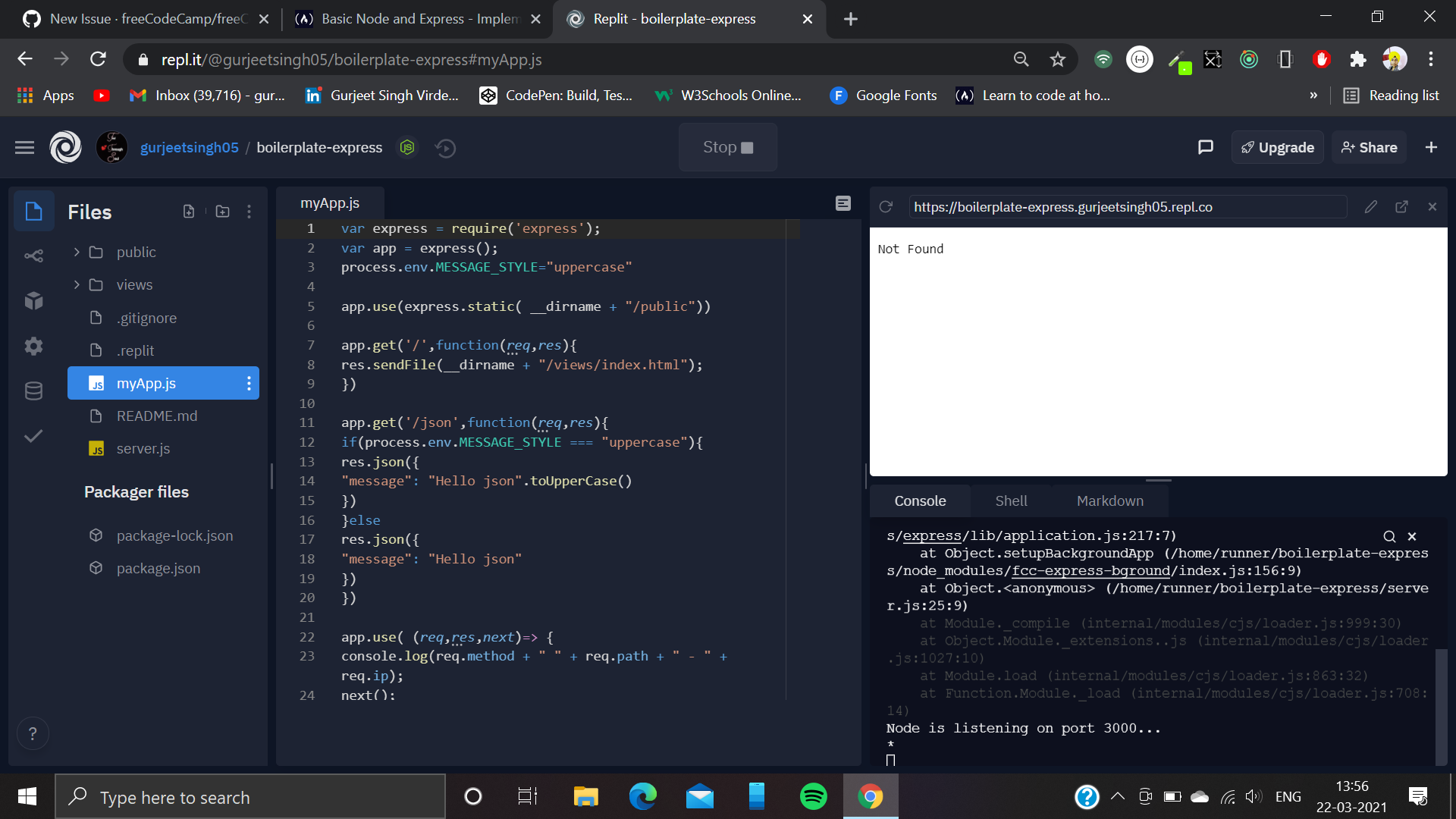This screenshot has width=1456, height=819.
Task: Toggle the Files panel icon in sidebar
Action: coord(33,212)
